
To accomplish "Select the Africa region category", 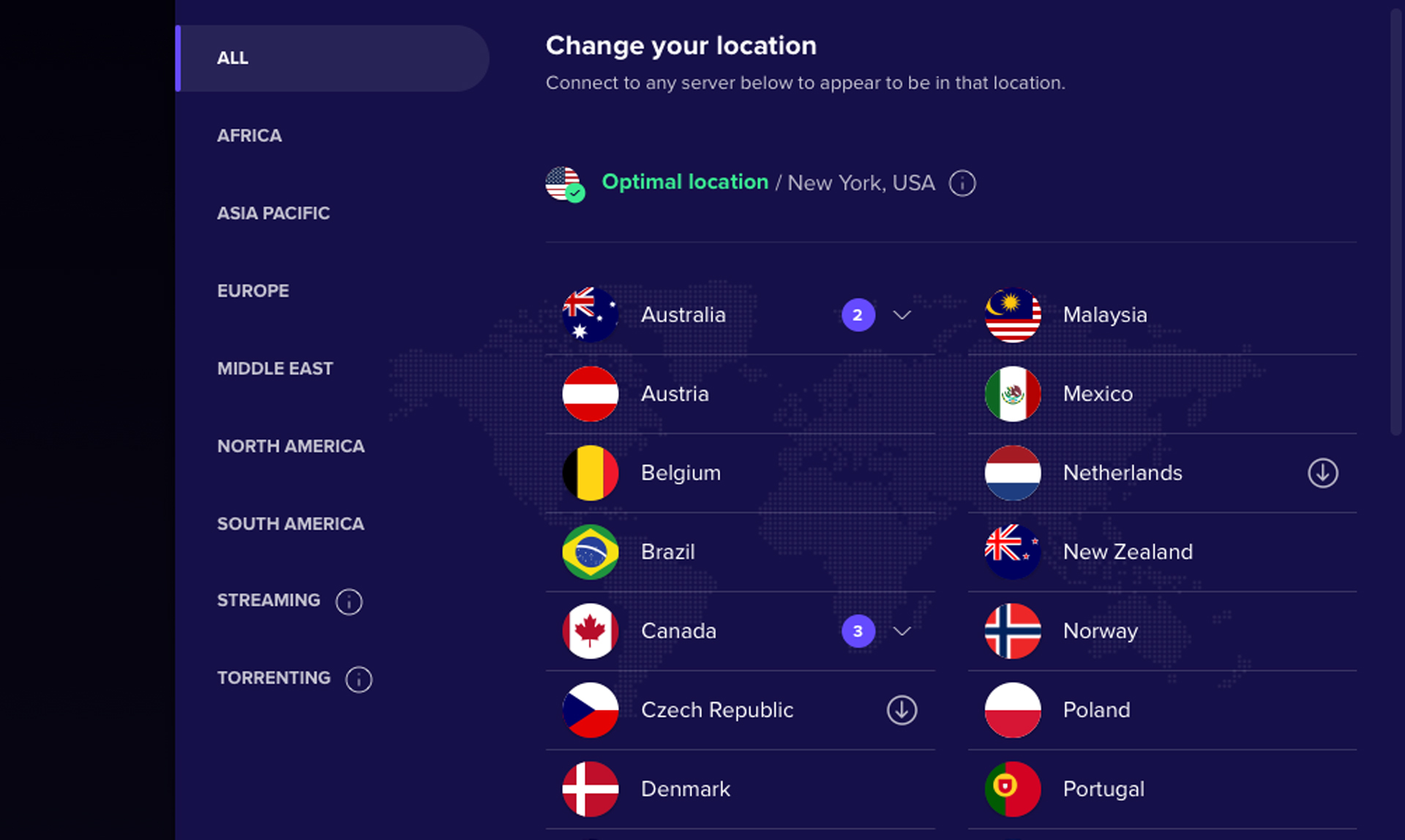I will point(249,135).
